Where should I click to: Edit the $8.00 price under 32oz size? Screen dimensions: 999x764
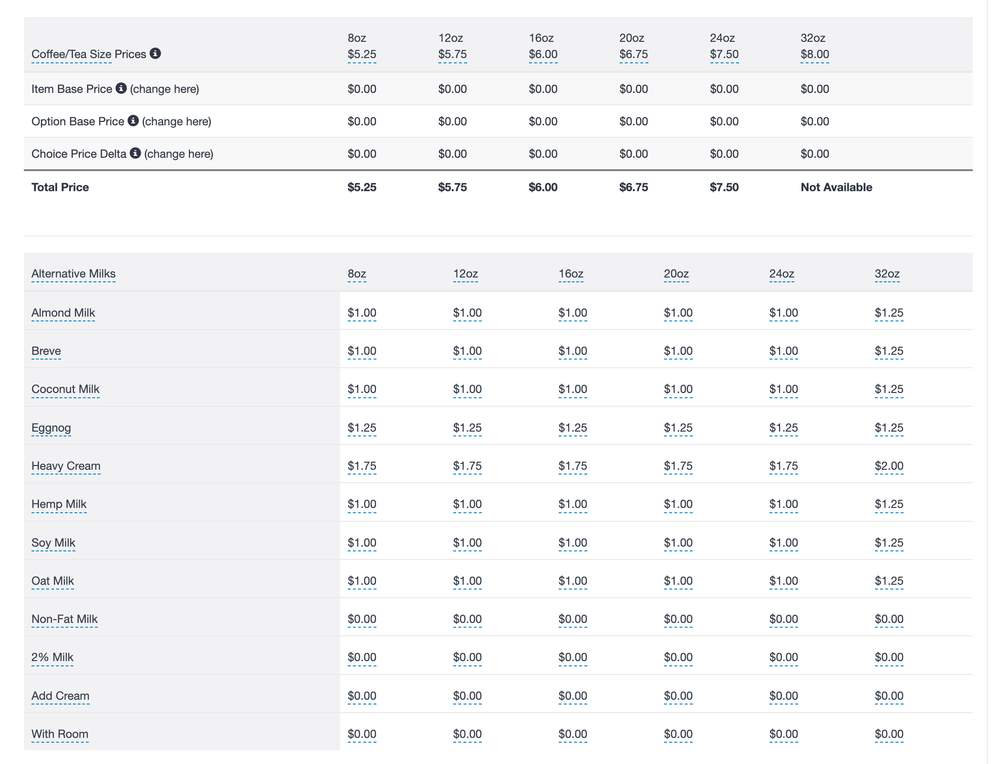[814, 55]
